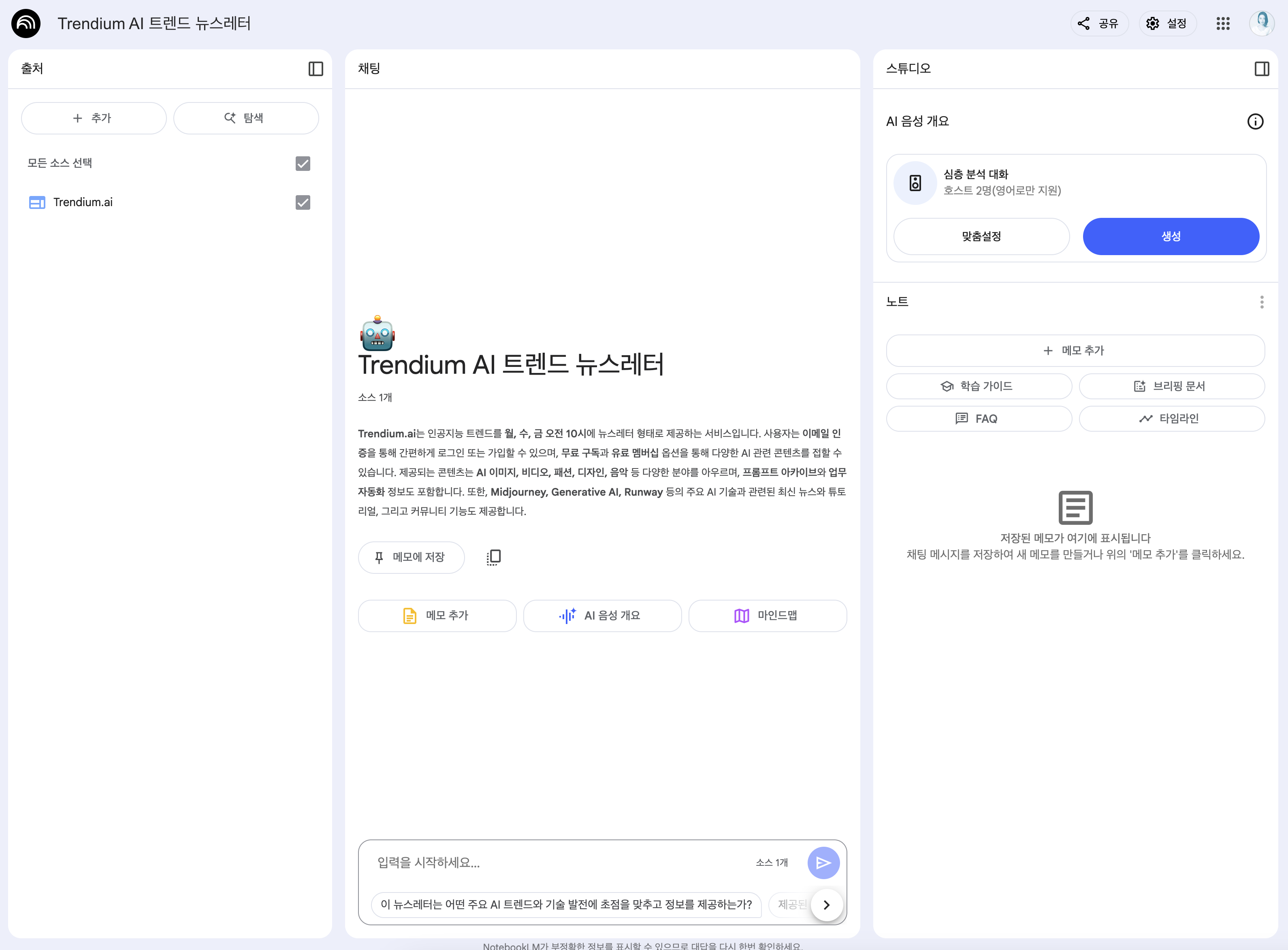1288x950 pixels.
Task: Generate an FAQ note
Action: 979,419
